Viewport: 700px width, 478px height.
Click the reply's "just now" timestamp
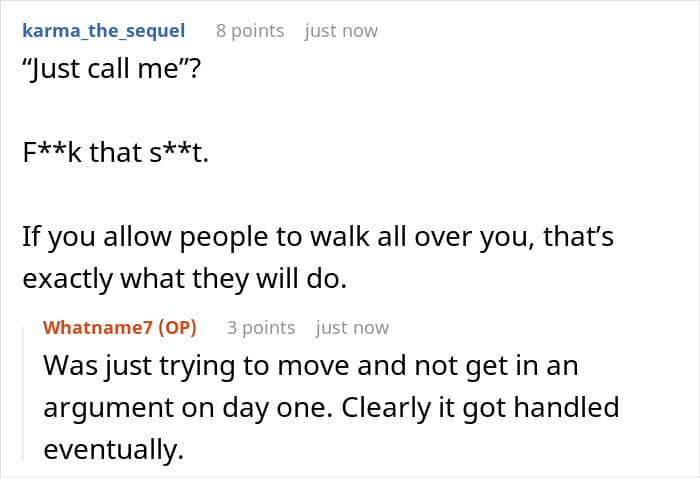(x=352, y=327)
